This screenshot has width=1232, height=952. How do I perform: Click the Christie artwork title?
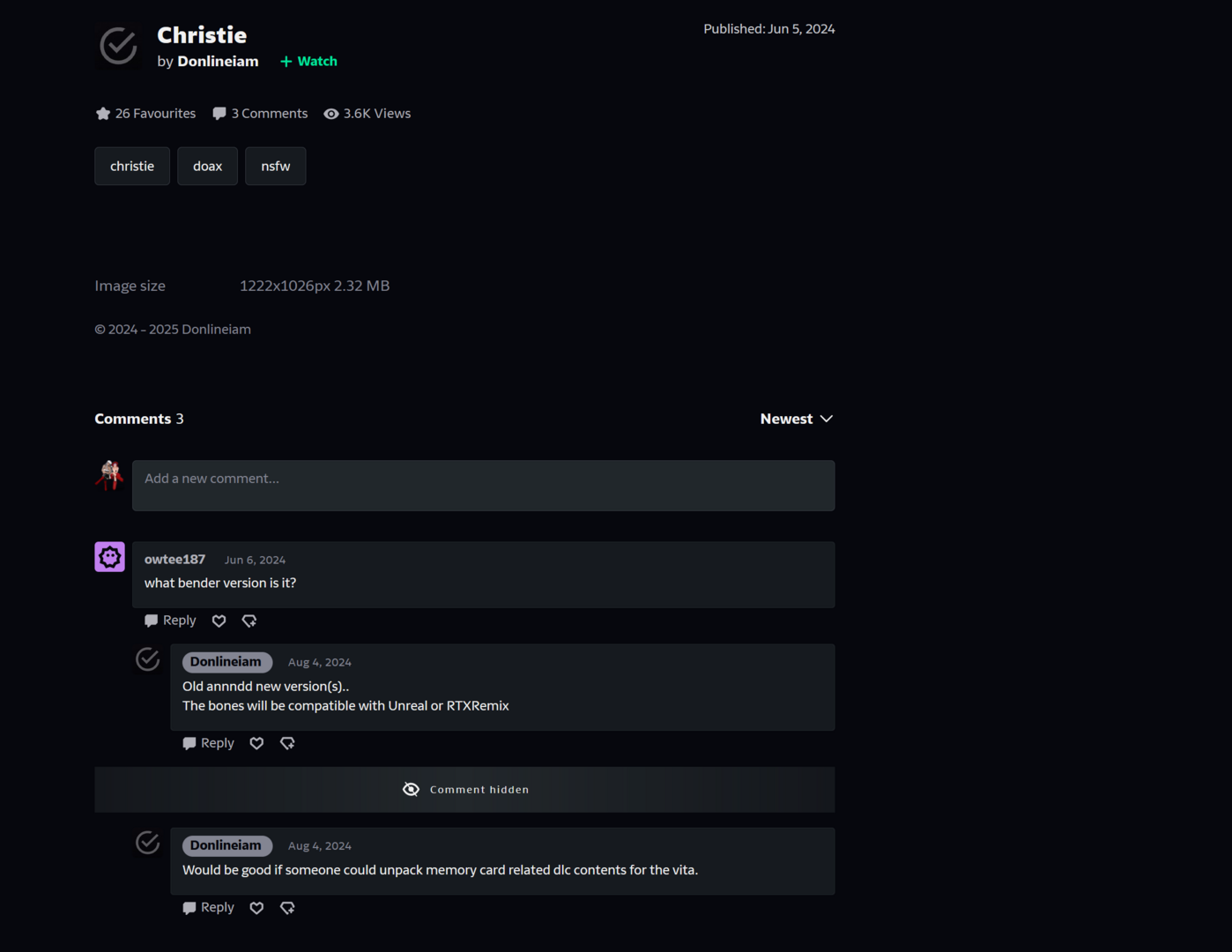click(x=202, y=35)
